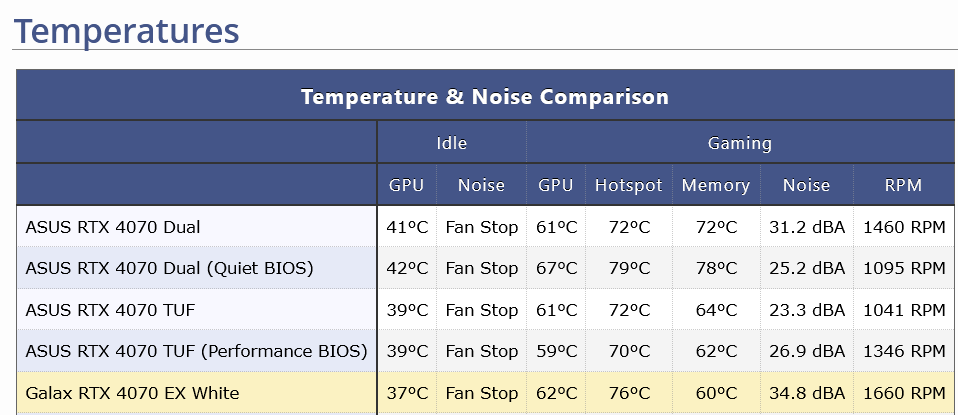Click Fan Stop in the ASUS Dual row
This screenshot has height=415, width=958.
coord(482,227)
